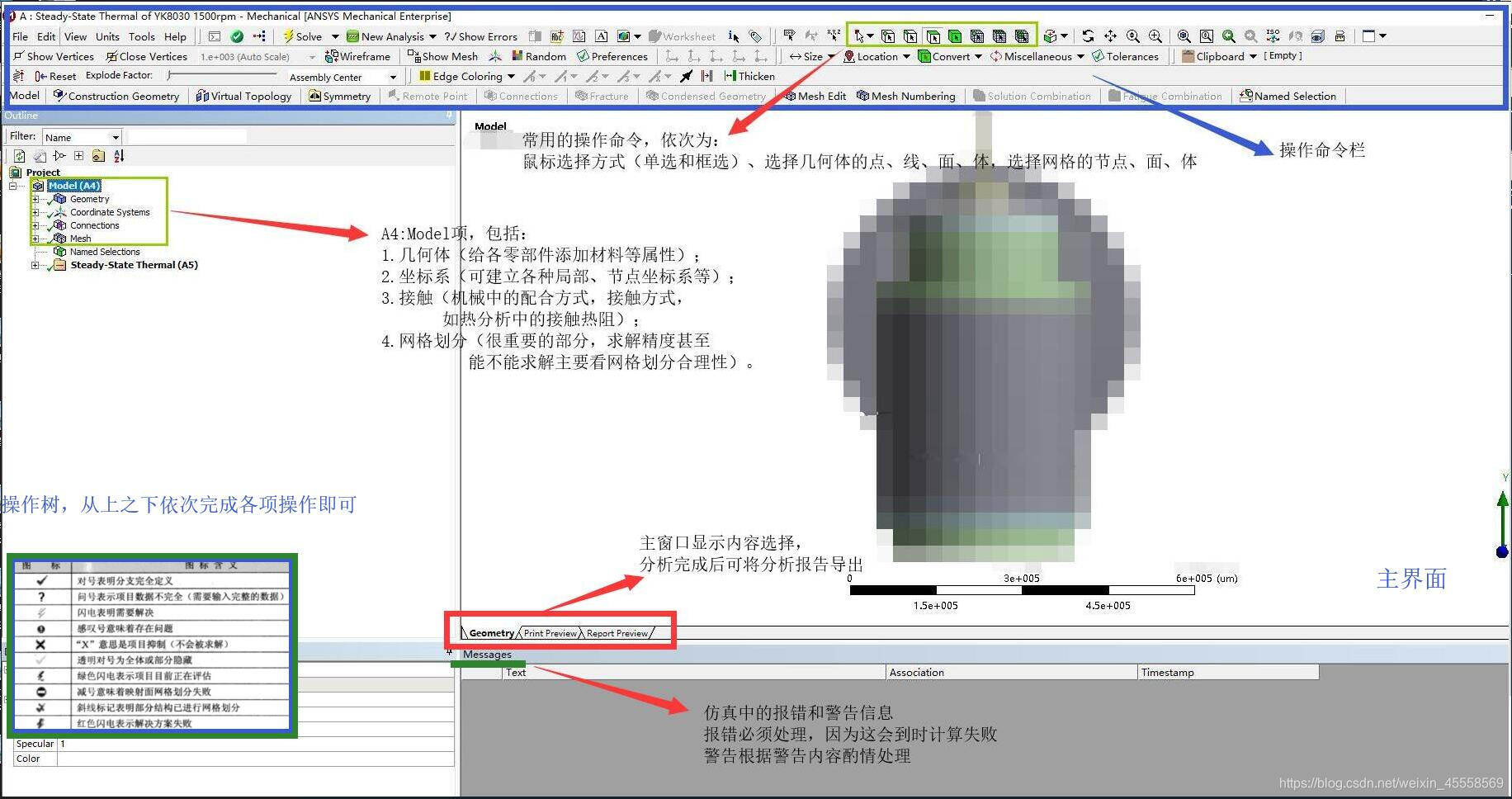Open the Tools menu
Image resolution: width=1512 pixels, height=799 pixels.
tap(141, 36)
